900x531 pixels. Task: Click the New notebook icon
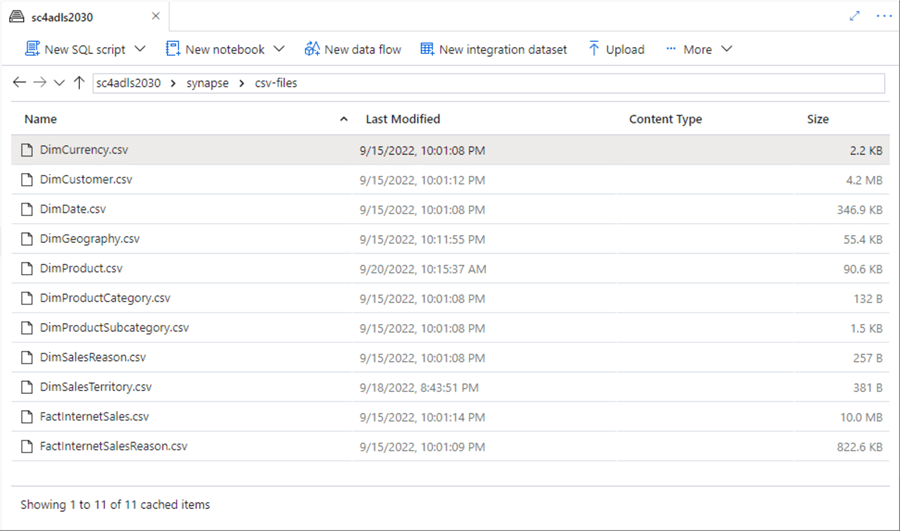pos(173,49)
